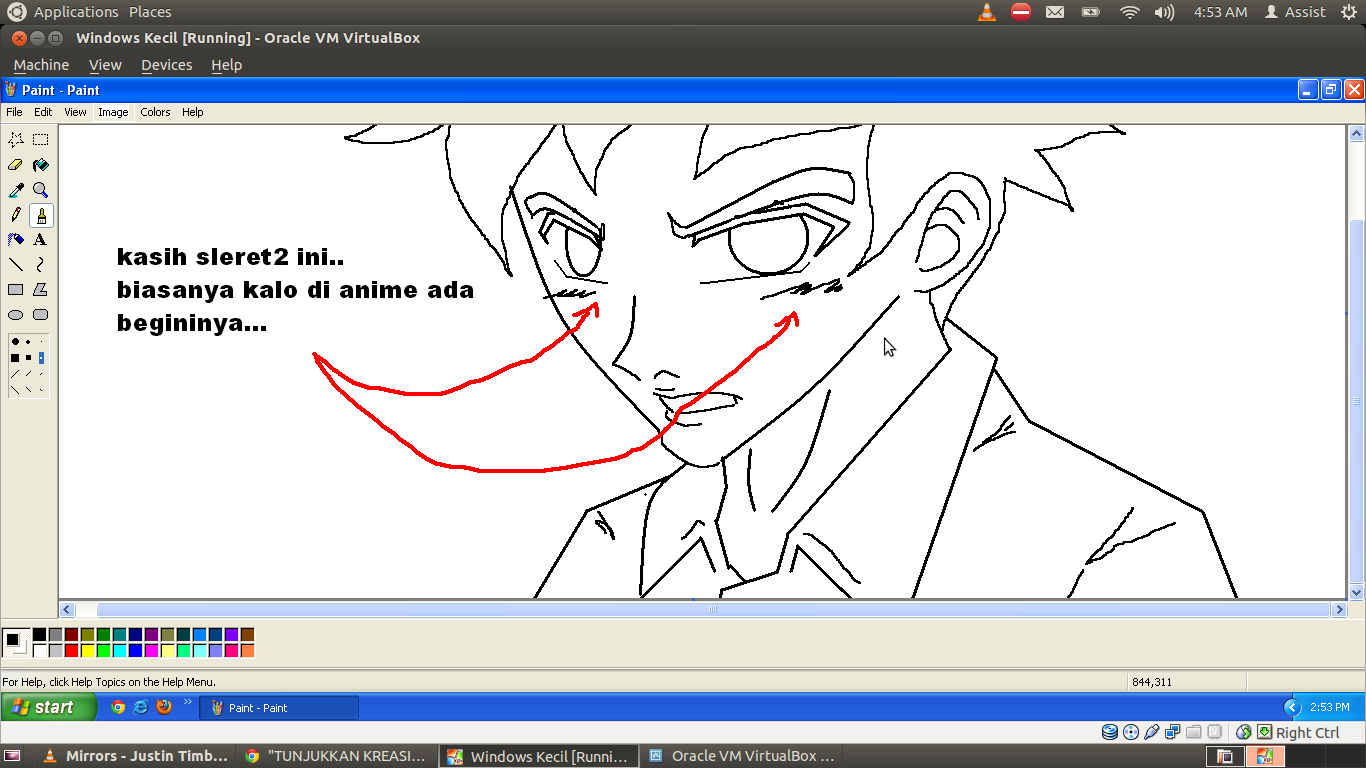Open the Paint Help menu
Image resolution: width=1366 pixels, height=768 pixels.
pos(193,112)
